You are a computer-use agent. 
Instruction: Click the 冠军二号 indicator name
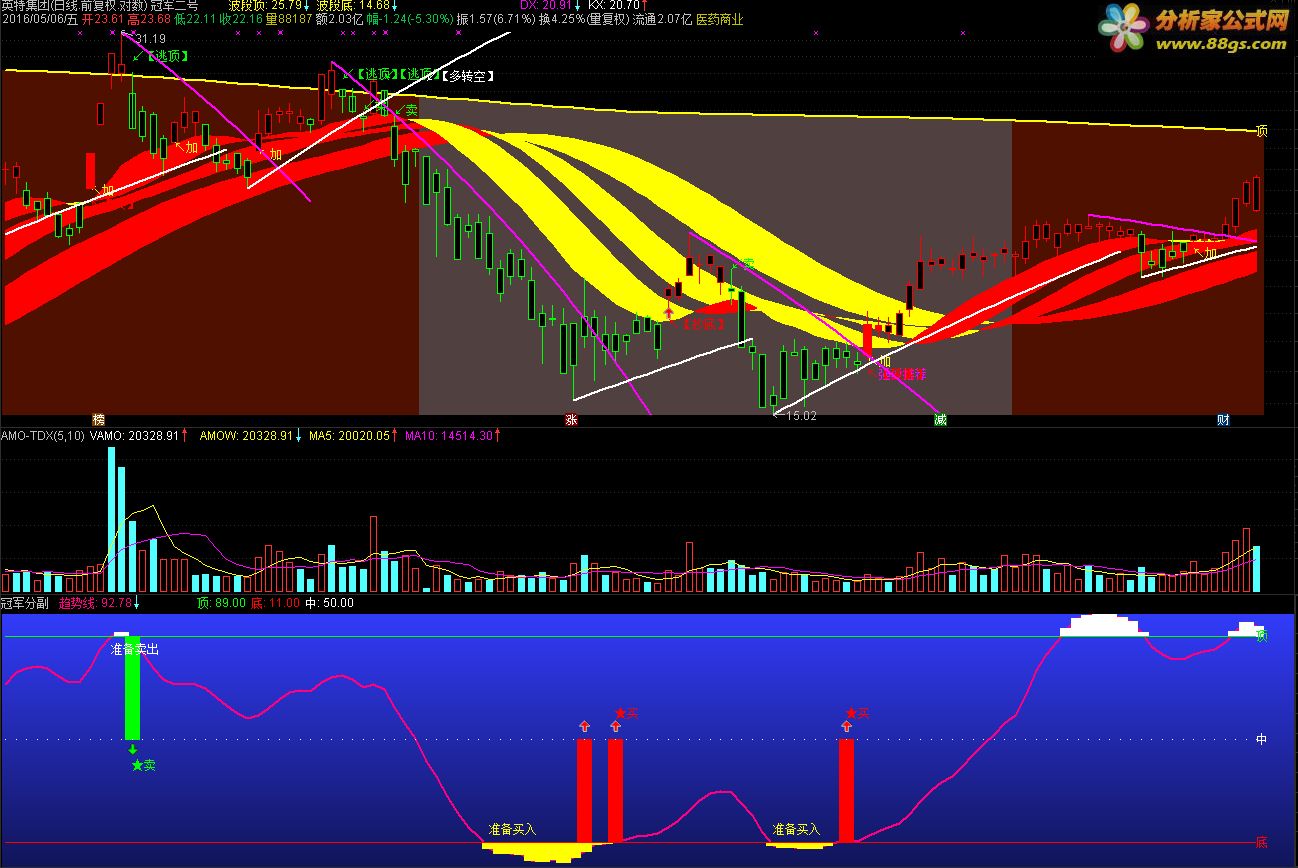(x=174, y=6)
